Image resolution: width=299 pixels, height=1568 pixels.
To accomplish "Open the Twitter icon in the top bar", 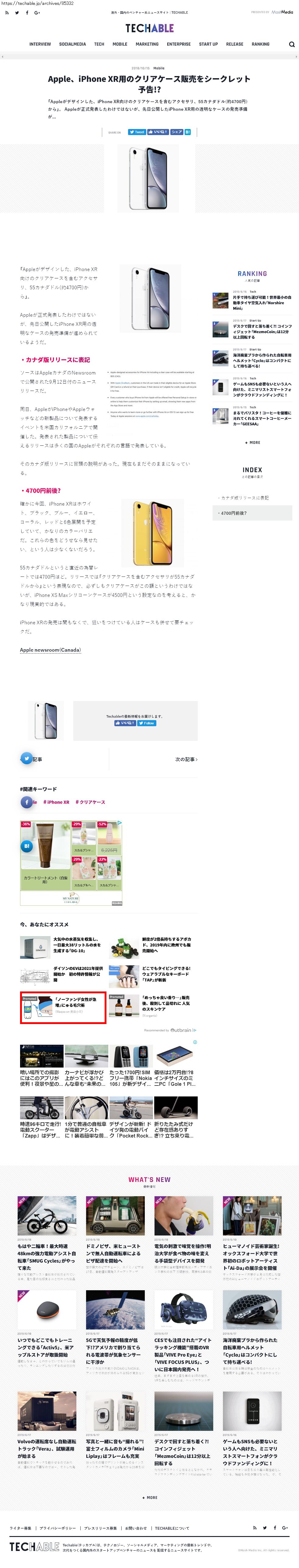I will pos(16,12).
